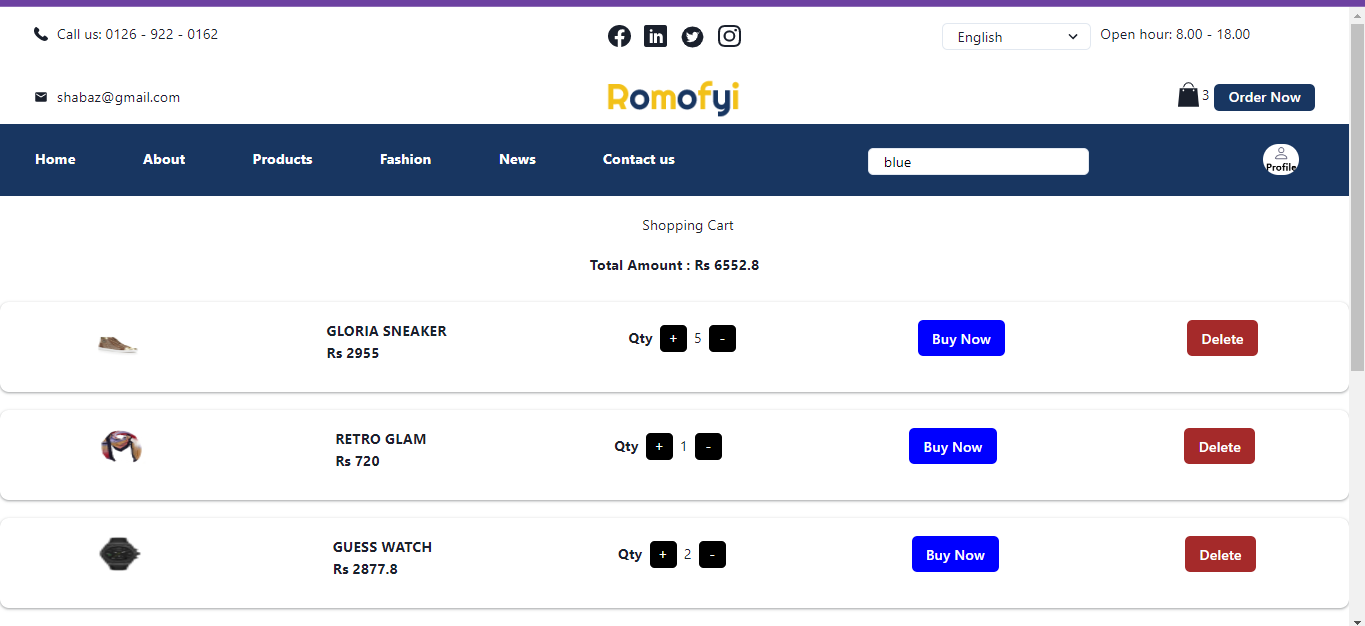The width and height of the screenshot is (1365, 626).
Task: Open the LinkedIn social icon
Action: click(x=655, y=36)
